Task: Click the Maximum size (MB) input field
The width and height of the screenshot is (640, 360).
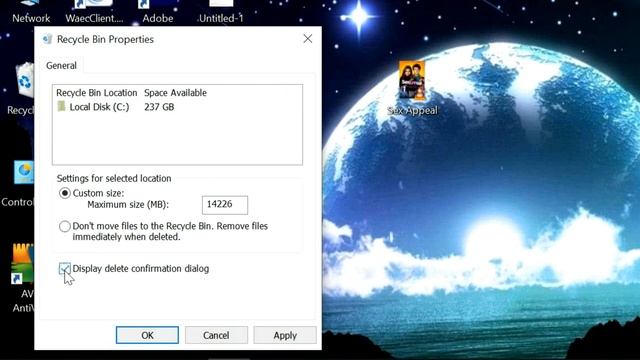Action: 225,204
